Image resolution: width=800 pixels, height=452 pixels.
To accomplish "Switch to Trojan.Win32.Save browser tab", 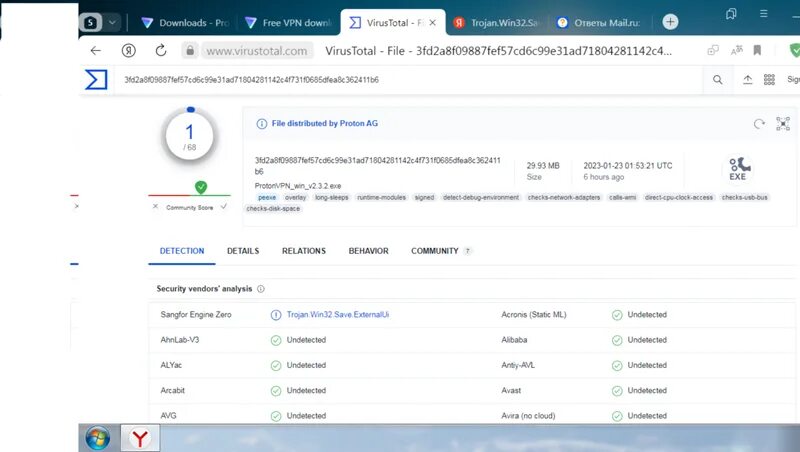I will pos(496,22).
